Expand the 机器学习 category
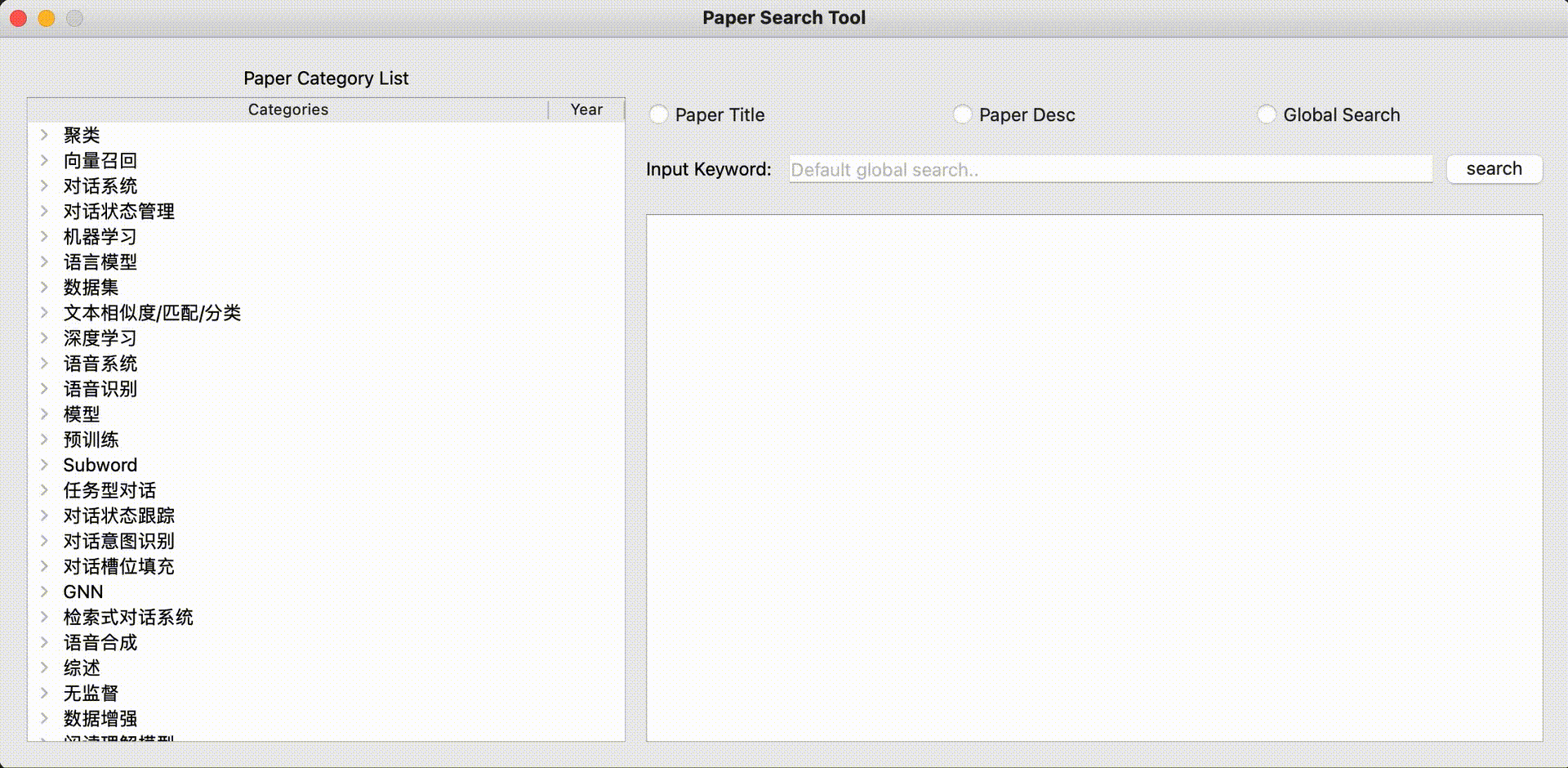The height and width of the screenshot is (768, 1568). [x=44, y=236]
